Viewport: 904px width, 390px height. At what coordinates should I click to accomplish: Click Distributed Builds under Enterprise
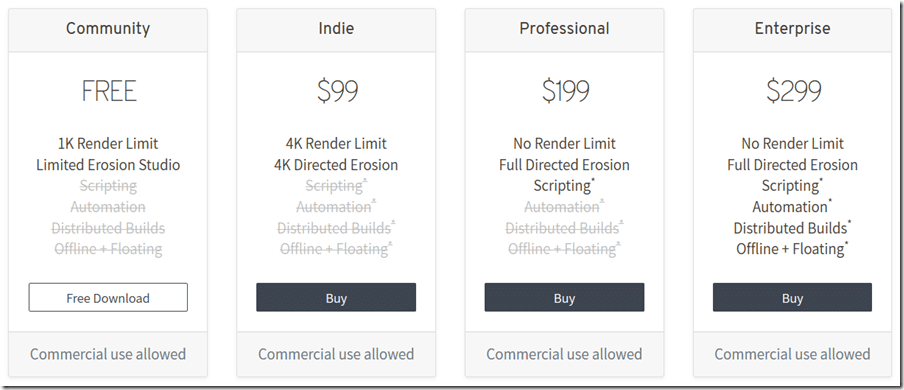tap(792, 228)
